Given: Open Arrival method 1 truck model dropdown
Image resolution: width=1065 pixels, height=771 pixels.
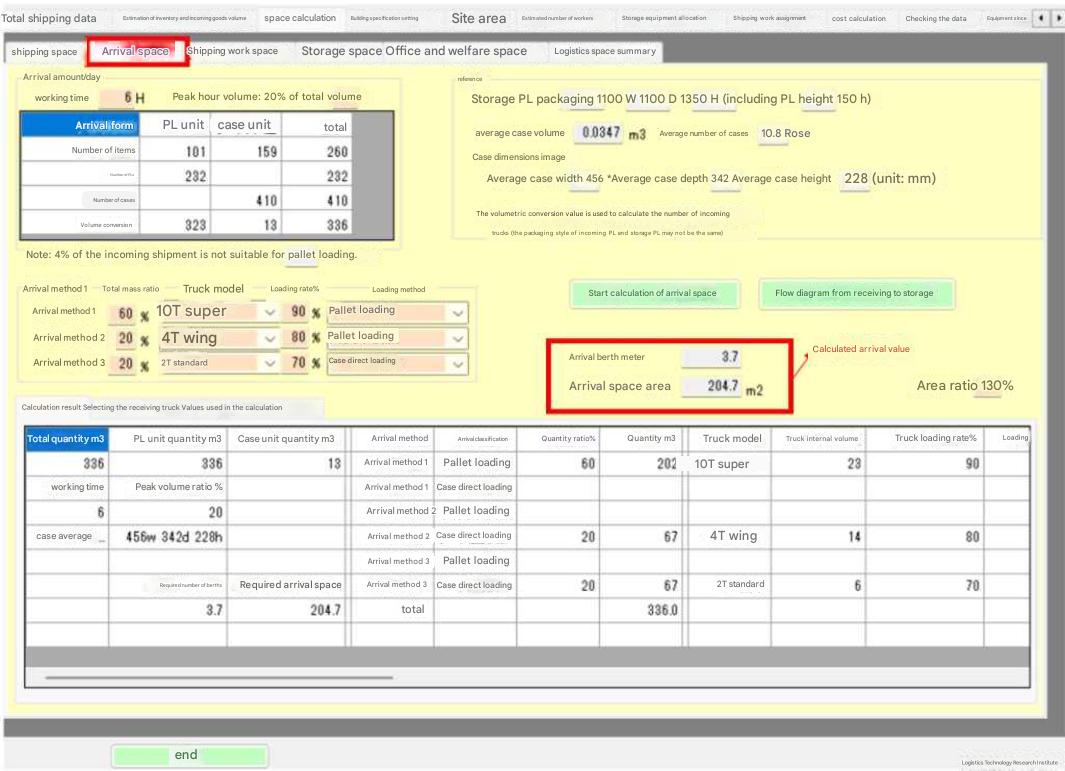Looking at the screenshot, I should [x=270, y=312].
